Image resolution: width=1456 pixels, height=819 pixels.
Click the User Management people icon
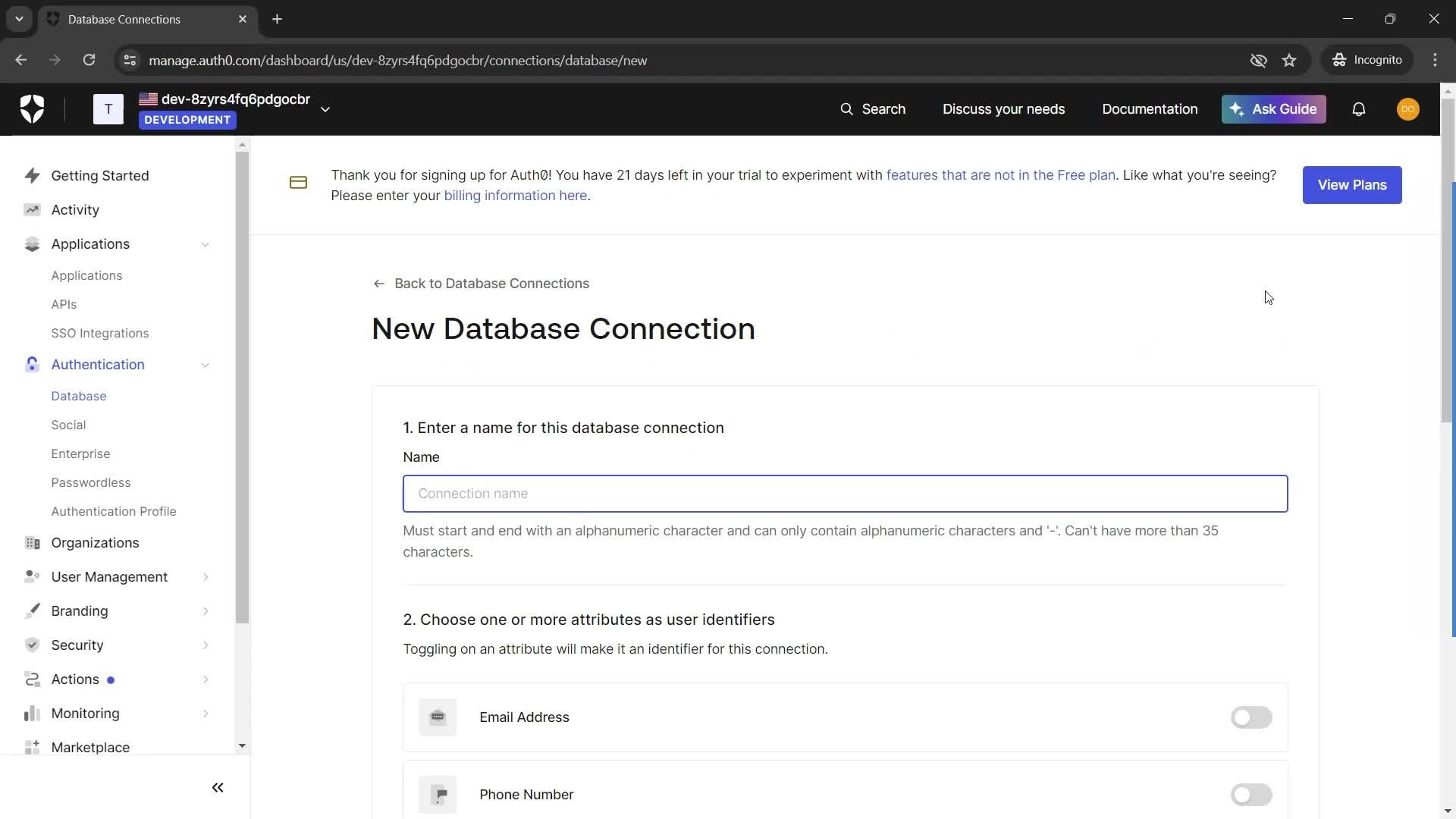(32, 577)
